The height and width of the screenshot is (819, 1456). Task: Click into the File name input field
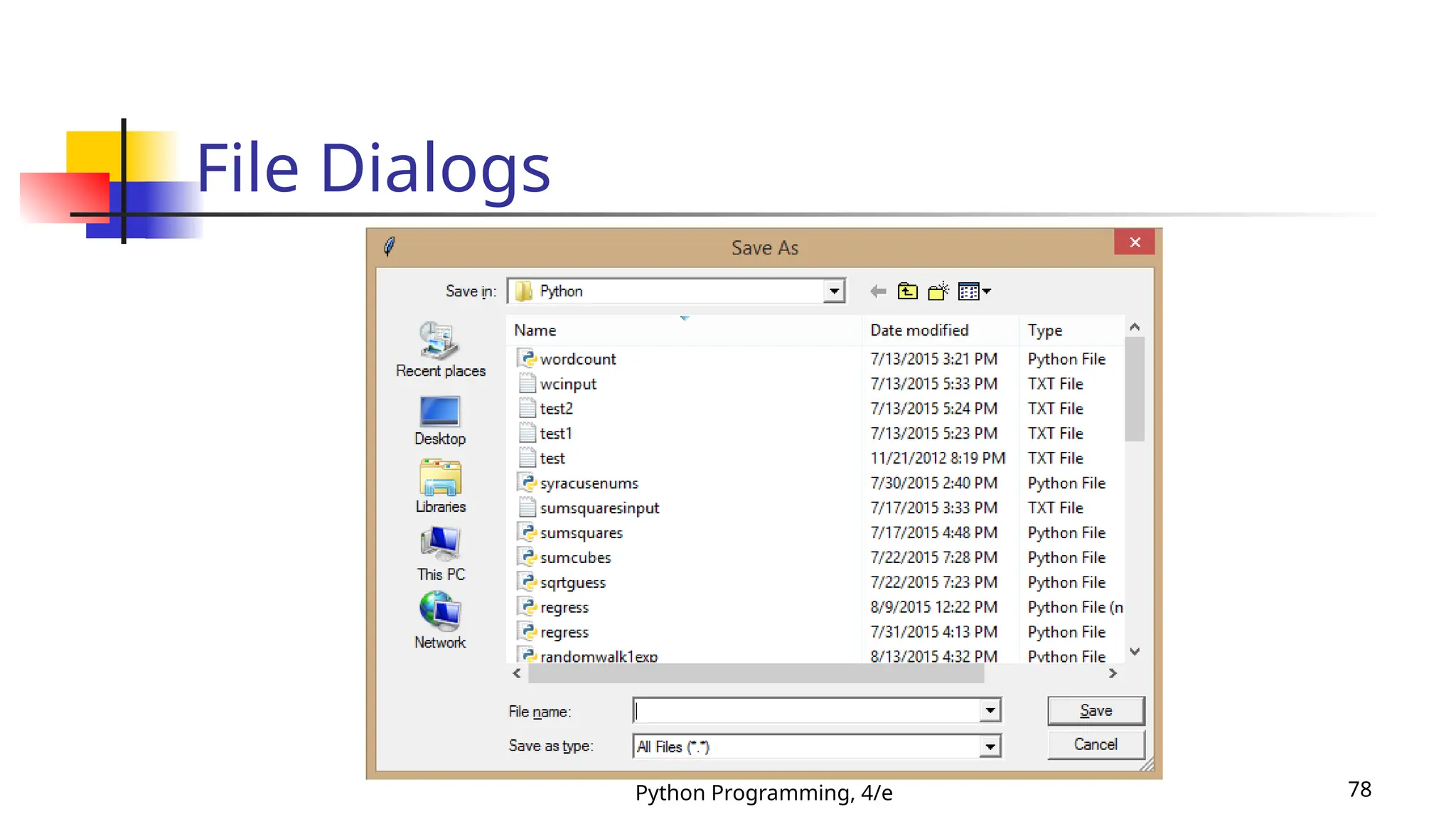[x=806, y=710]
